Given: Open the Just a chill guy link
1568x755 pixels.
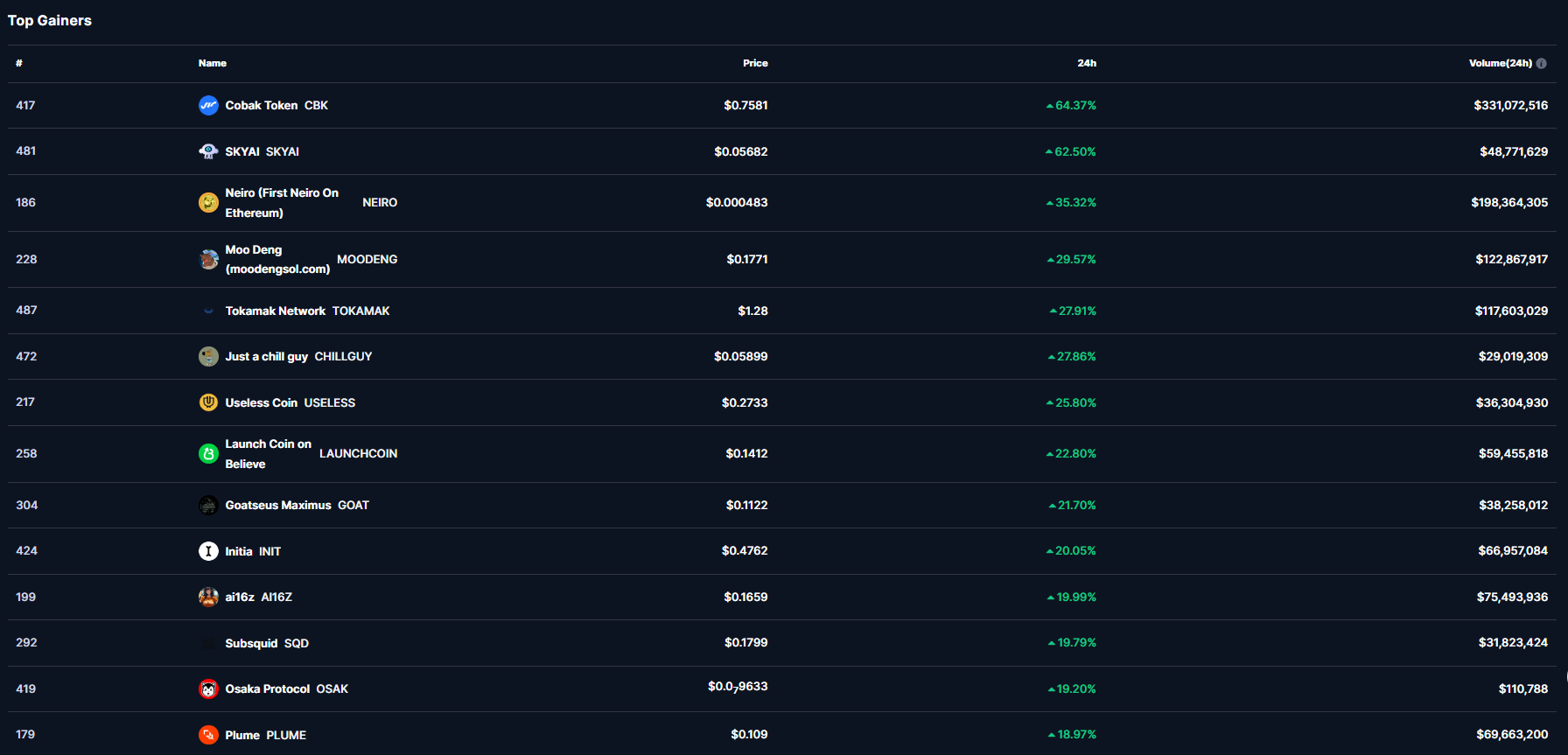Looking at the screenshot, I should pyautogui.click(x=267, y=357).
